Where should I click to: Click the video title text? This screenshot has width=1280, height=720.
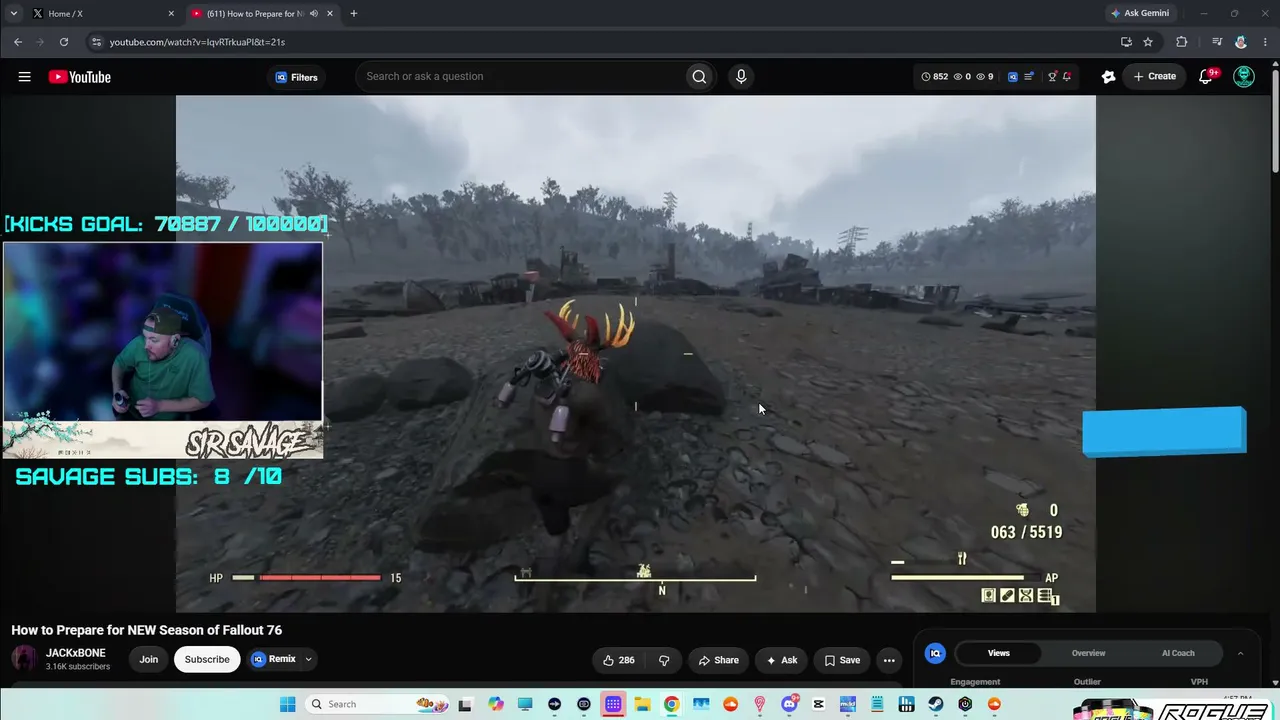click(x=147, y=630)
